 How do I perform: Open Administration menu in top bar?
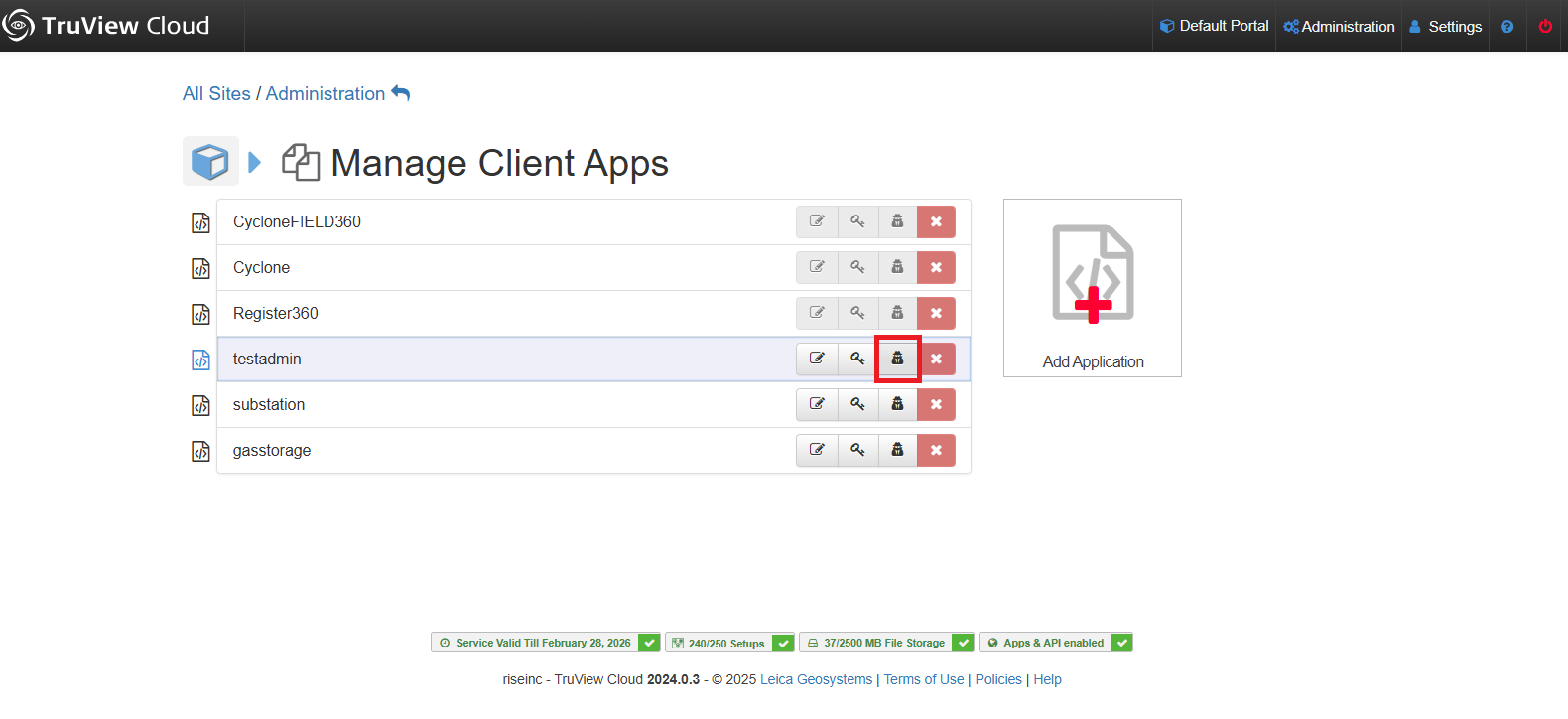(x=1339, y=26)
